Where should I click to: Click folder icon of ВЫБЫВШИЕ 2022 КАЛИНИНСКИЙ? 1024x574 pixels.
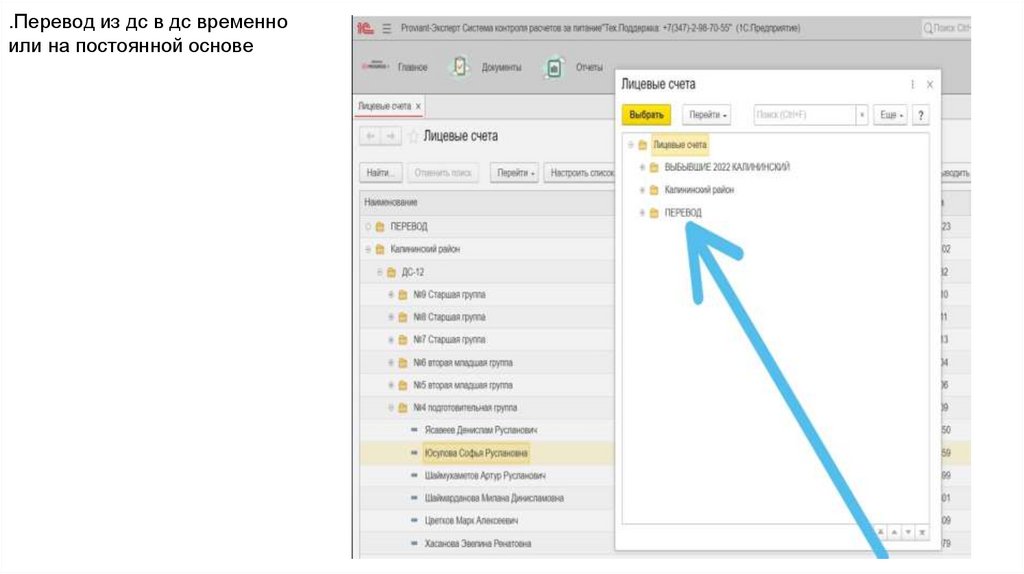(x=654, y=168)
